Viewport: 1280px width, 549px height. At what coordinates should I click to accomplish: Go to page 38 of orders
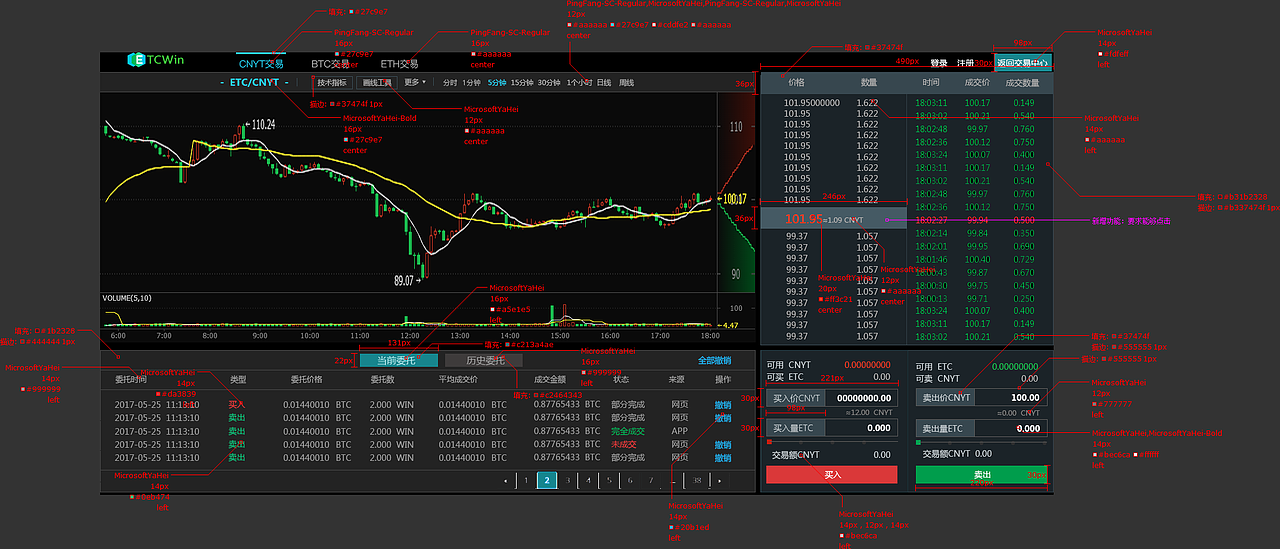point(697,481)
